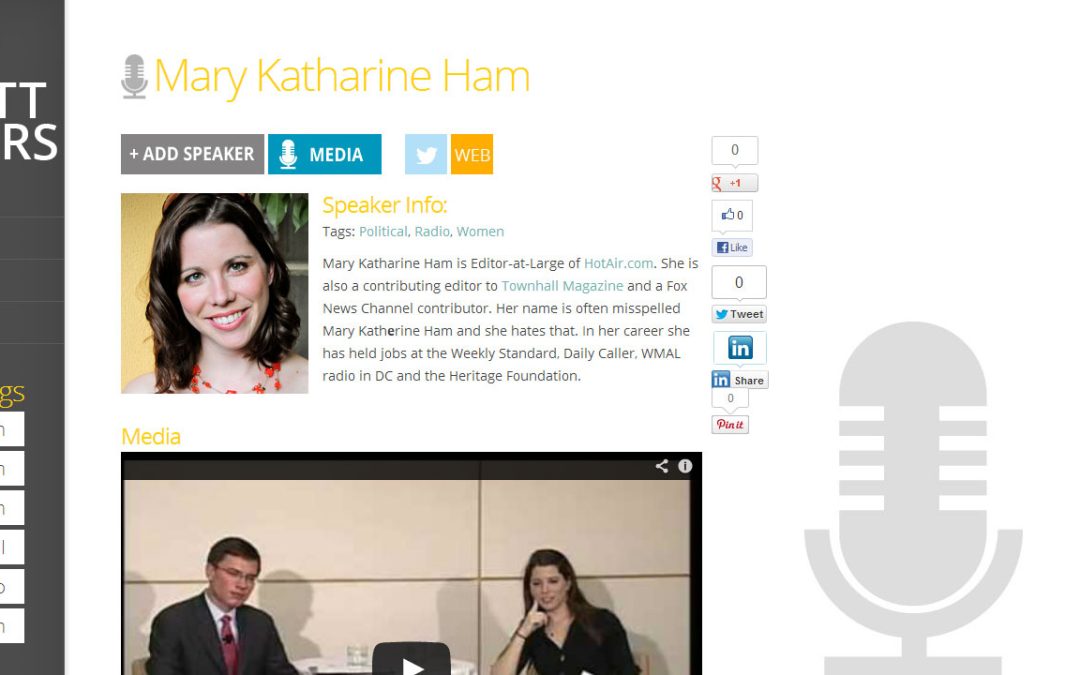The height and width of the screenshot is (675, 1080).
Task: Click the Tweet share button
Action: coord(739,314)
